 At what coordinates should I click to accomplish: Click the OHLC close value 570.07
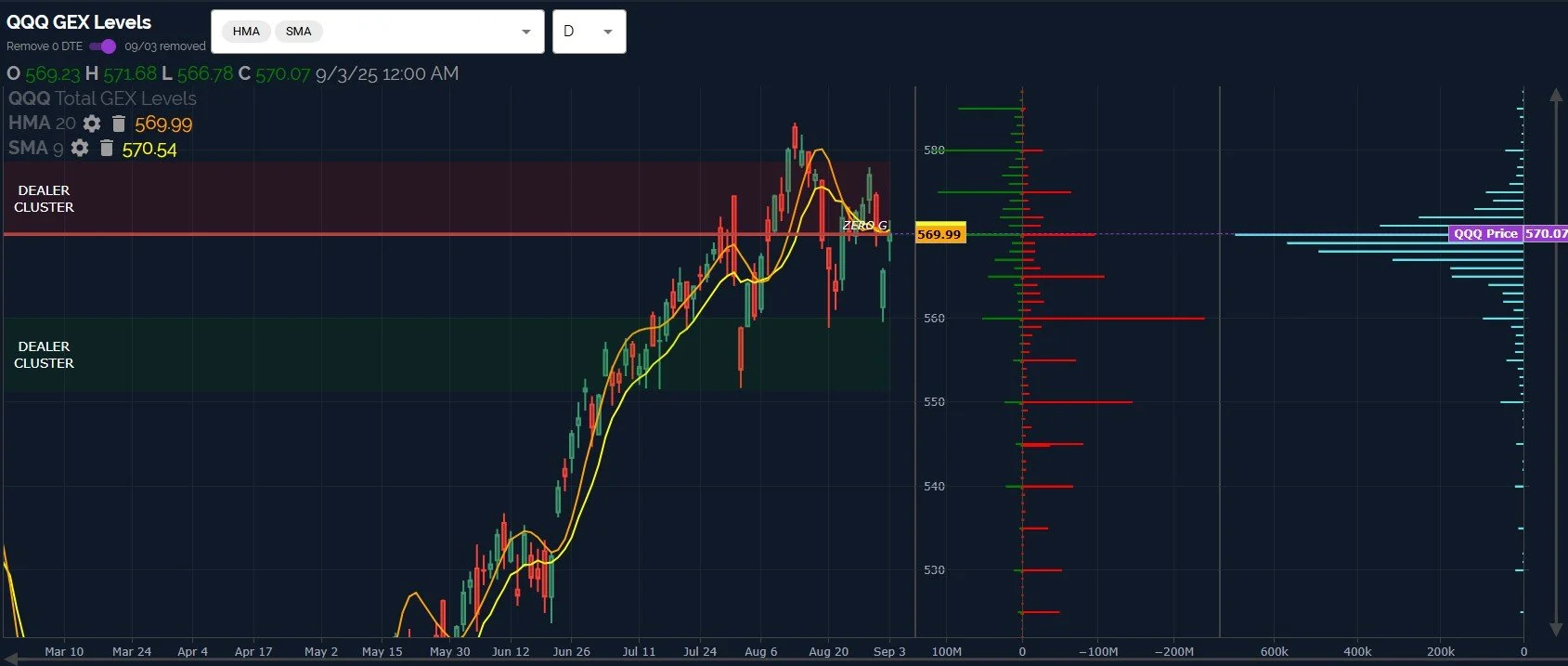coord(282,73)
